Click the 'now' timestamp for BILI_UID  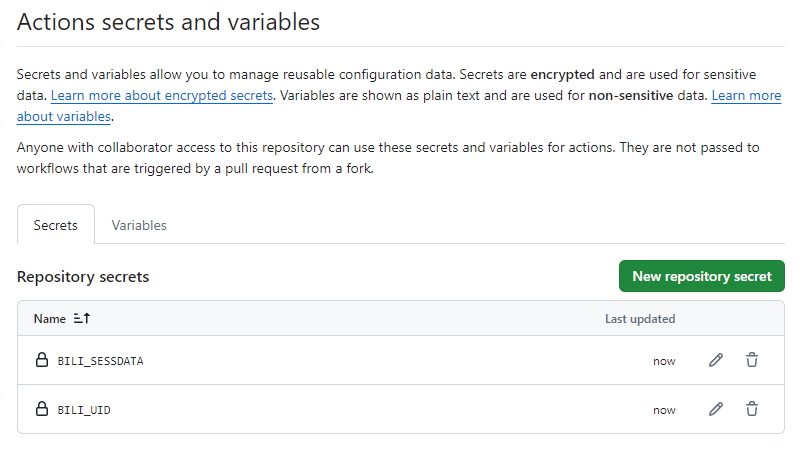click(x=664, y=410)
